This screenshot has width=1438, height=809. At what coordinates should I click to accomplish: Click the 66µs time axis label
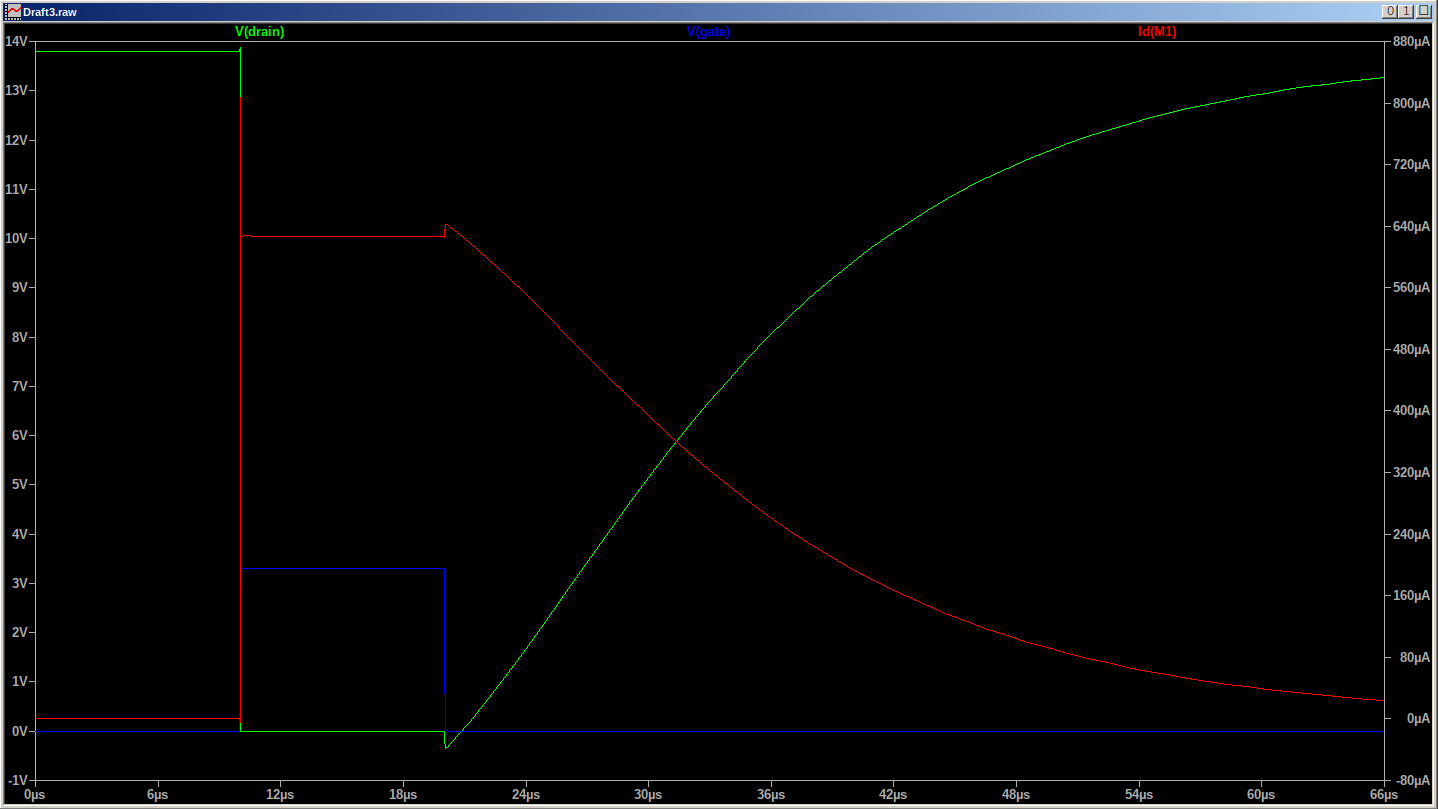1384,795
